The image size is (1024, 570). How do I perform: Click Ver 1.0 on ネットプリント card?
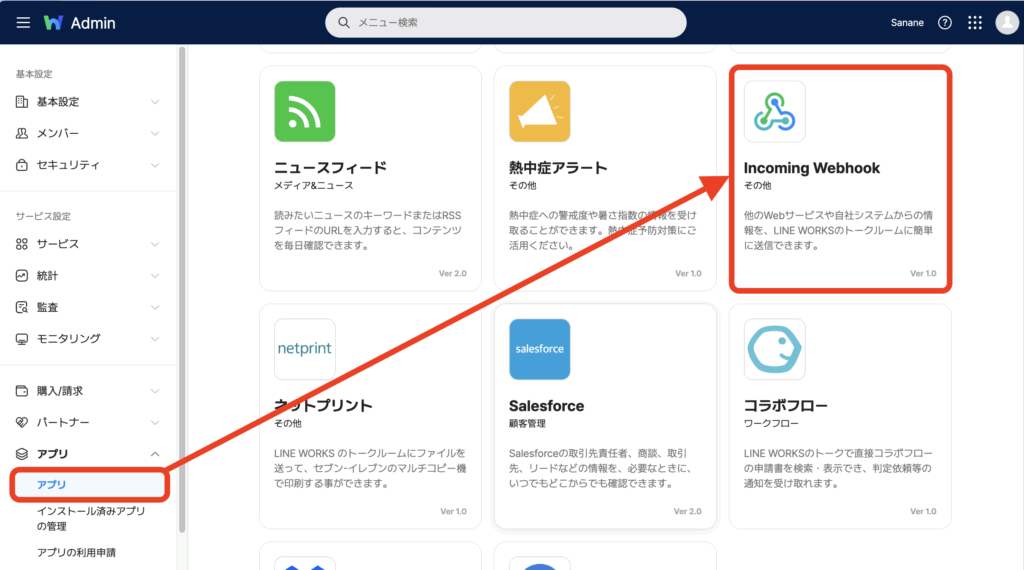pos(453,511)
